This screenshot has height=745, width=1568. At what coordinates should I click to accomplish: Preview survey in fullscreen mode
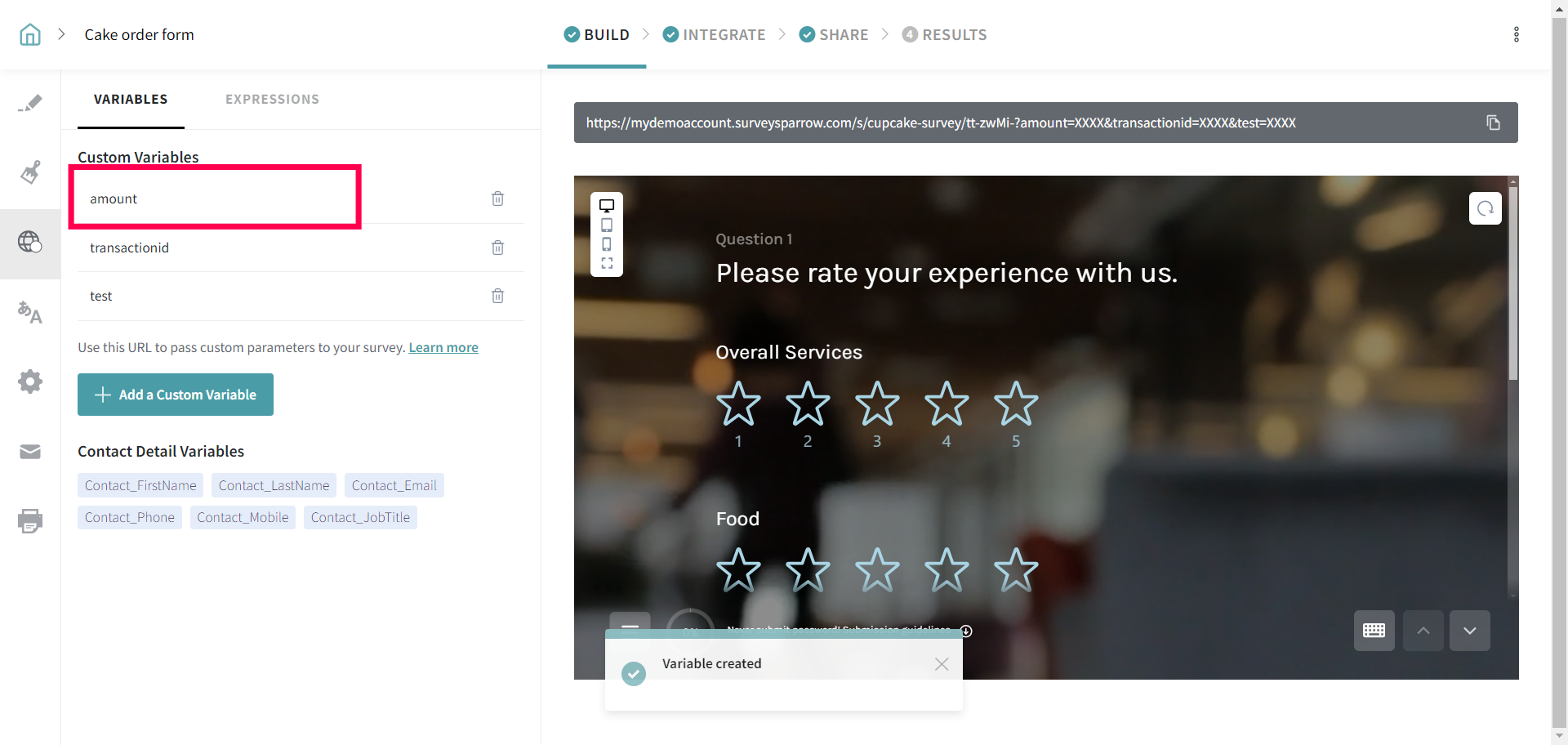click(x=607, y=263)
